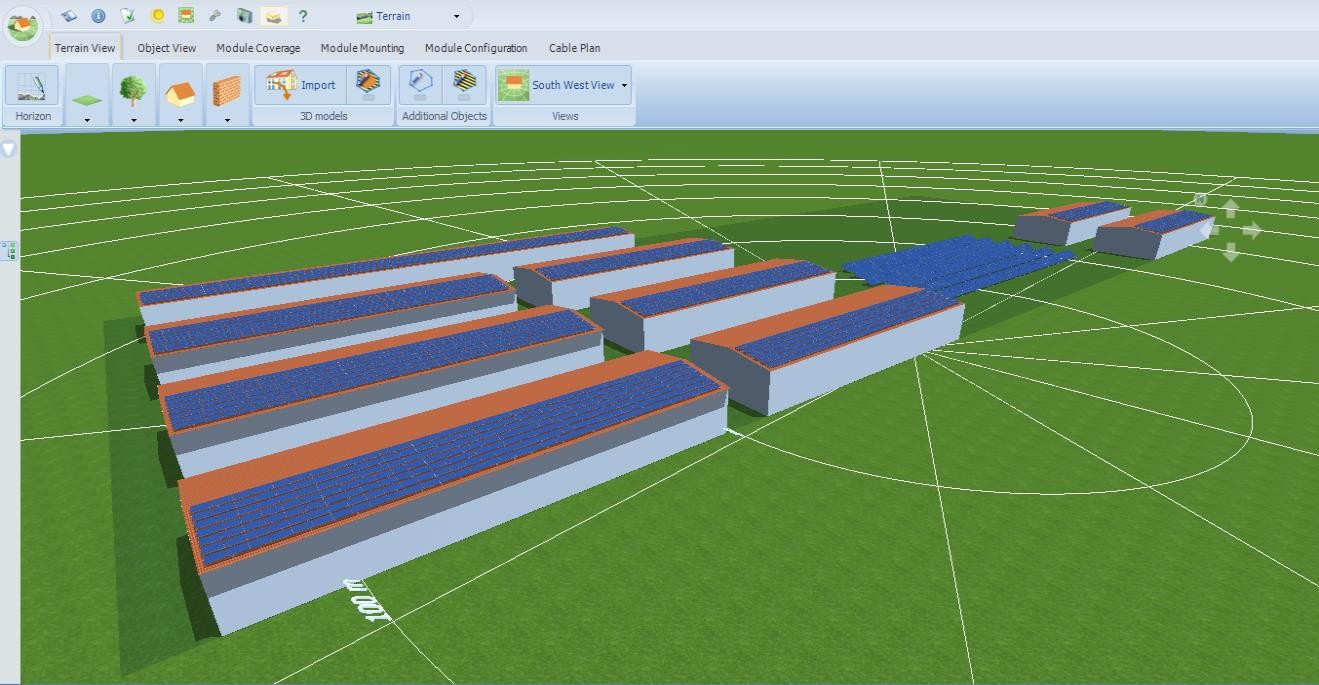Pan view using the up arrow

click(1231, 207)
